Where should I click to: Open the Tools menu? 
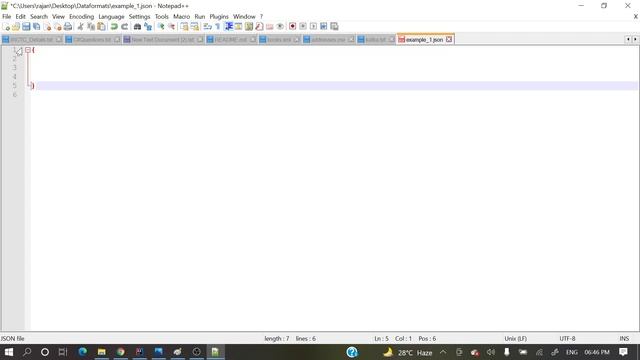(x=162, y=16)
